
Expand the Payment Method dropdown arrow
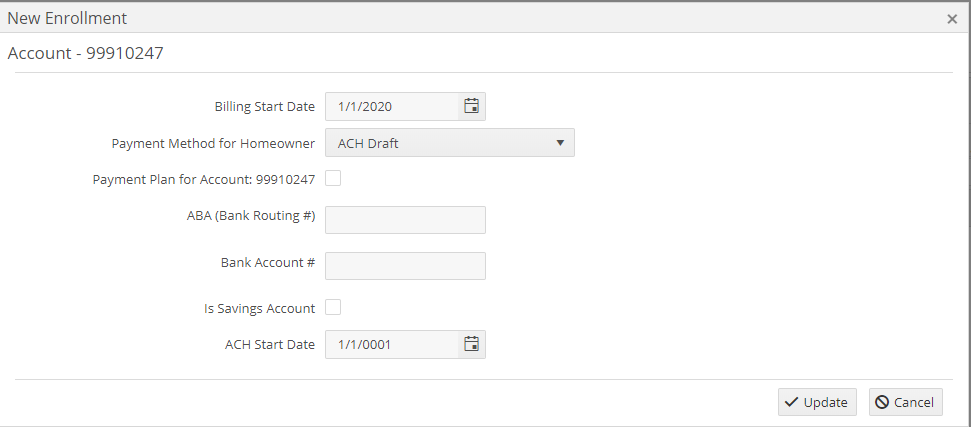(560, 143)
